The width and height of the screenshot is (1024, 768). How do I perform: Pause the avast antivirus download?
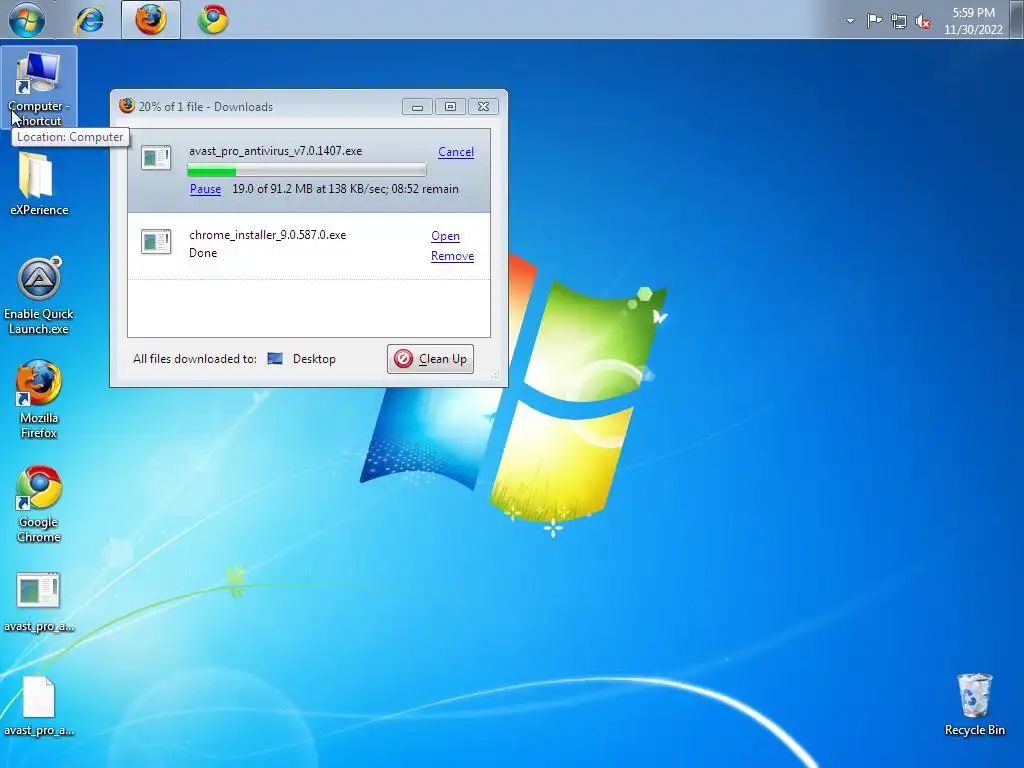[x=205, y=189]
